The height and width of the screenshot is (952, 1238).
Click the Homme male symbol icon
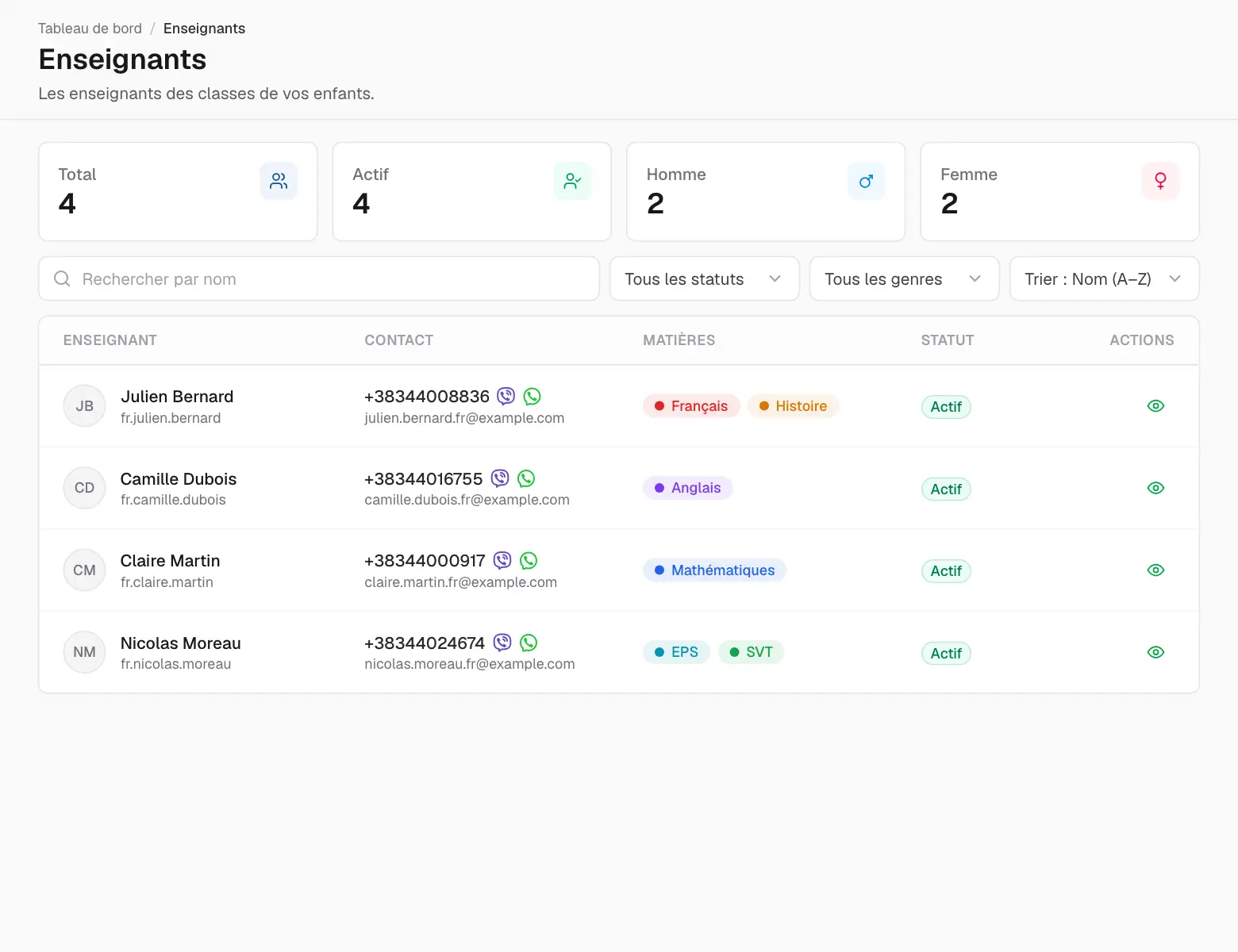coord(867,181)
